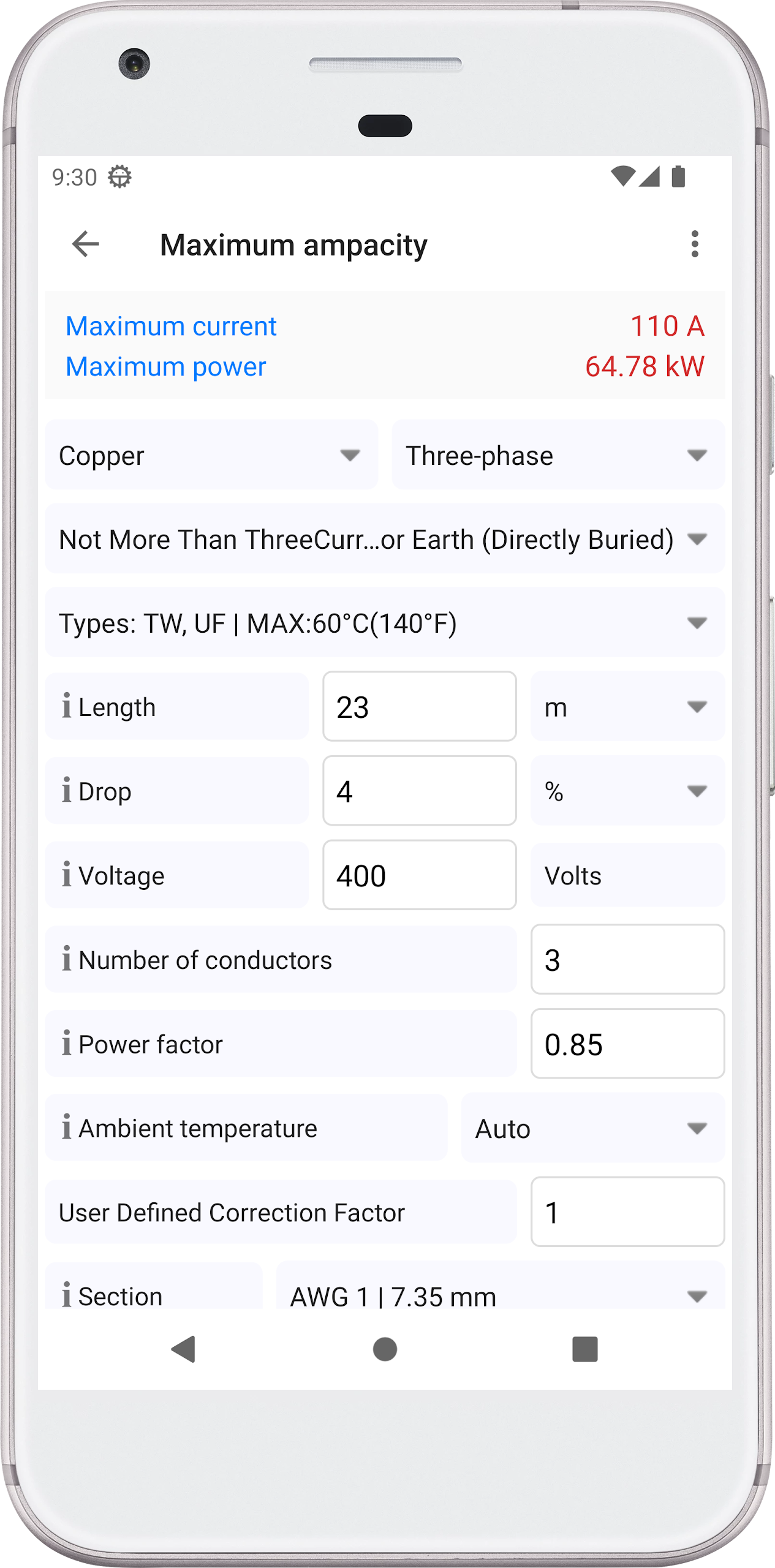This screenshot has height=1568, width=775.
Task: Expand the Directly Buried installation dropdown
Action: pyautogui.click(x=385, y=539)
